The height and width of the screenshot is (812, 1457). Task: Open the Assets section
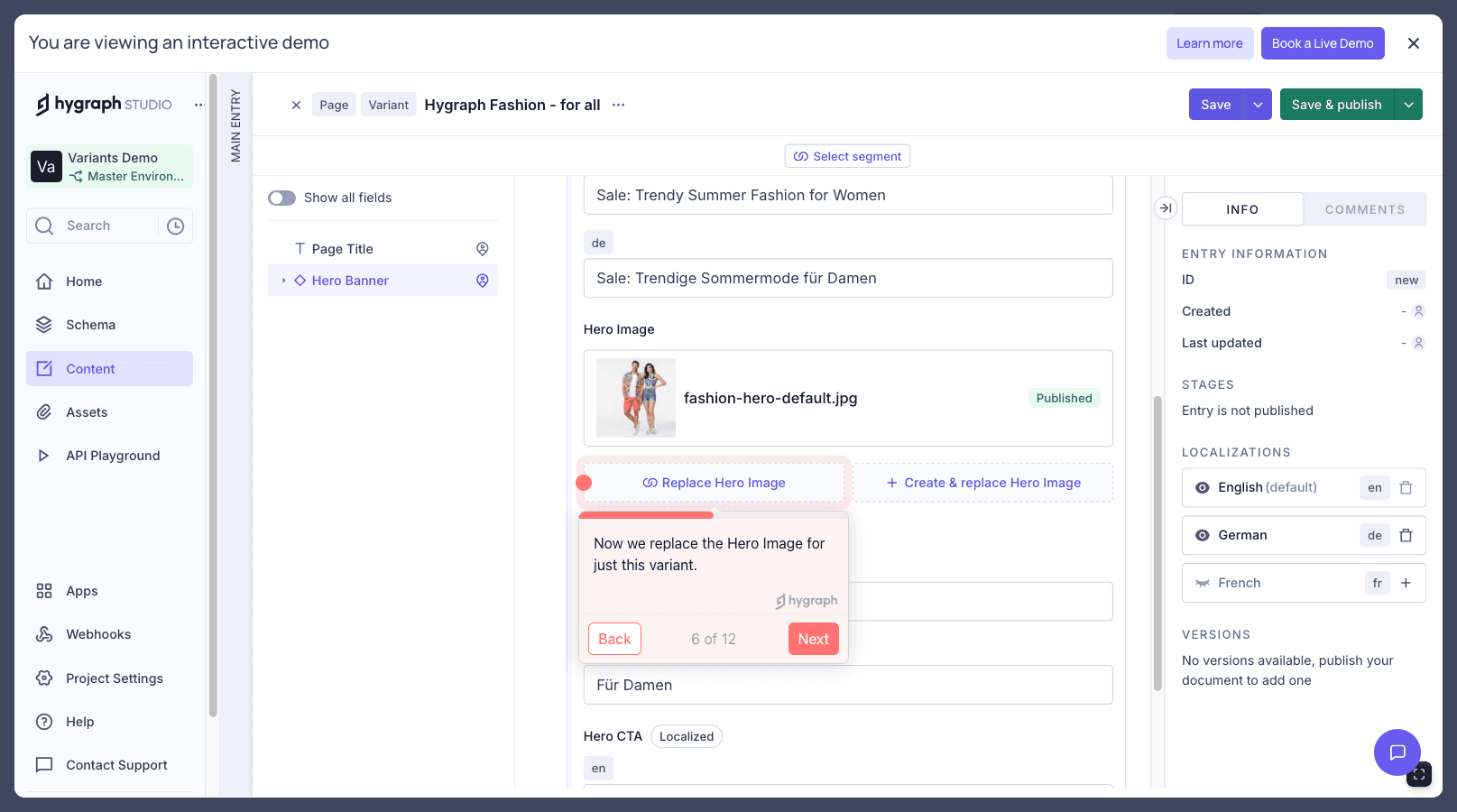coord(109,412)
